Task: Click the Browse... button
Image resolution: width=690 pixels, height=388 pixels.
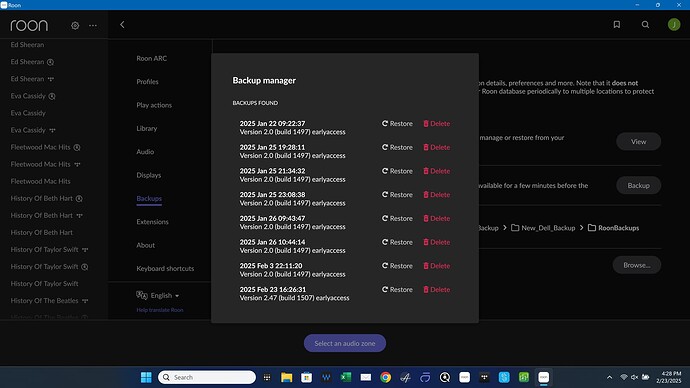Action: (x=637, y=265)
